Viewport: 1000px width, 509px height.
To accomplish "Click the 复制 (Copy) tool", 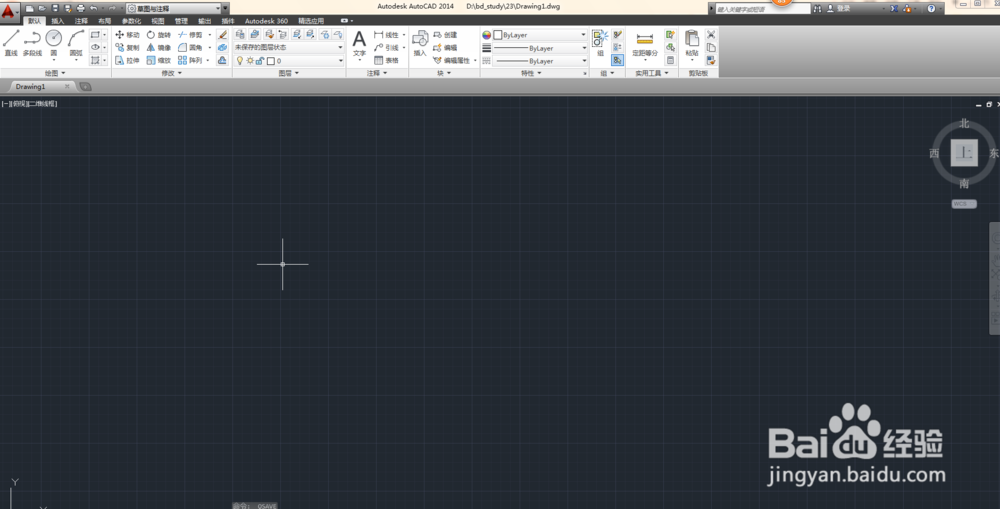I will [127, 47].
